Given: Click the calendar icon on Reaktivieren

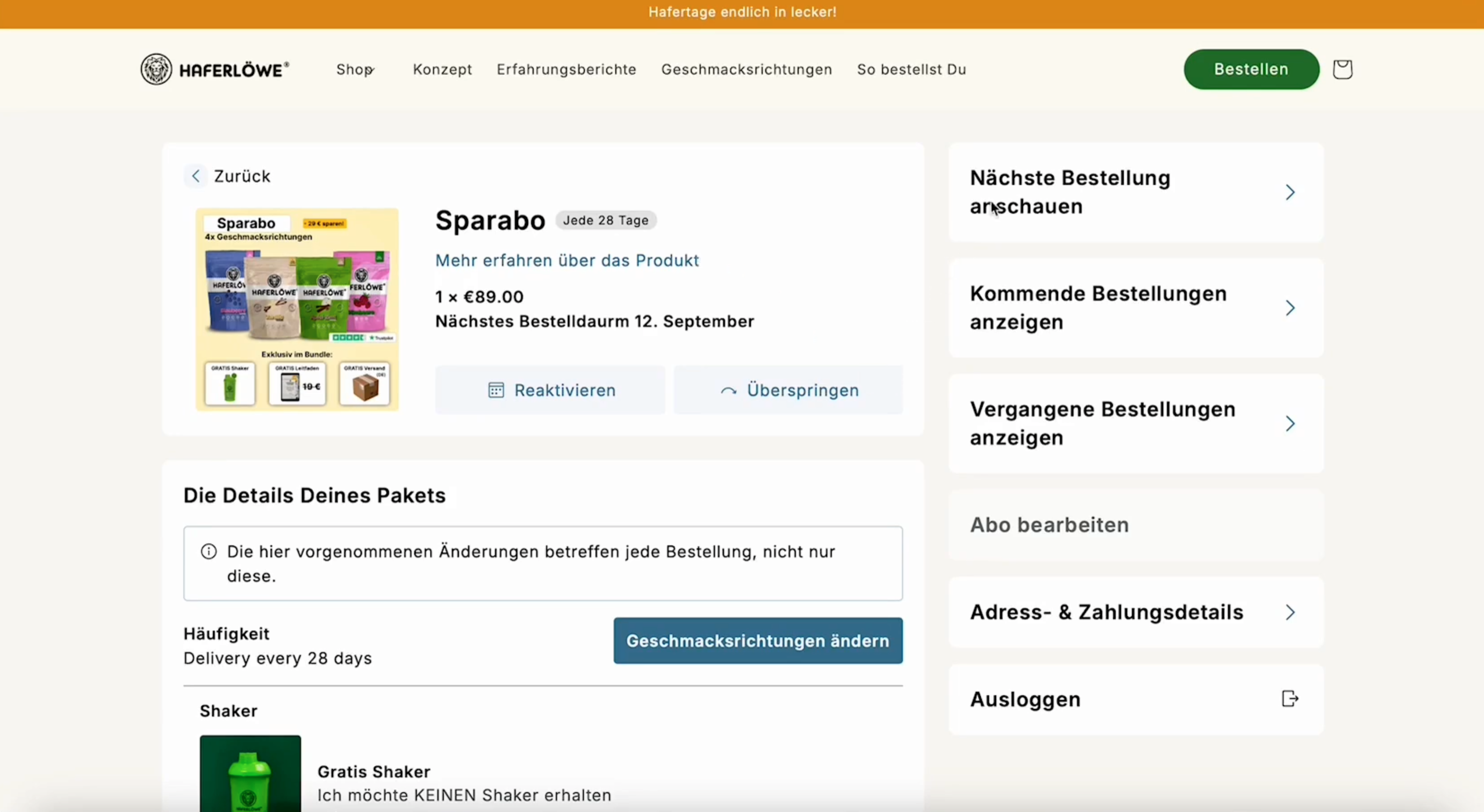Looking at the screenshot, I should 496,390.
